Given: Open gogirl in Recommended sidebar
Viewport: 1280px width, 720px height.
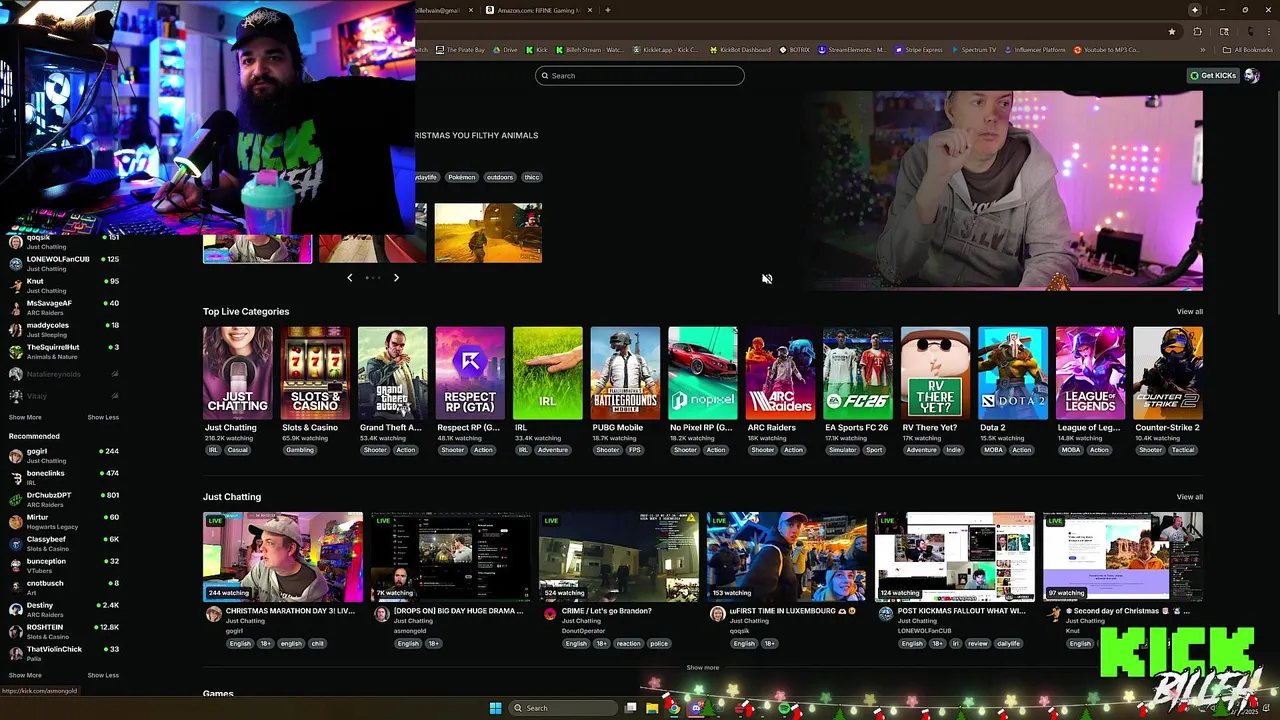Looking at the screenshot, I should click(63, 456).
